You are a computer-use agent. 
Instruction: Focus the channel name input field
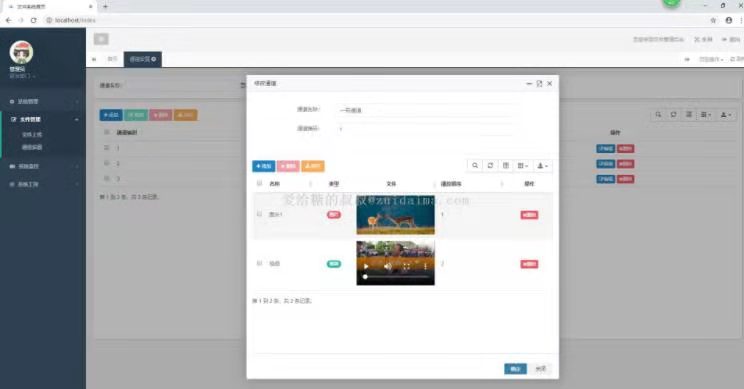pos(426,110)
